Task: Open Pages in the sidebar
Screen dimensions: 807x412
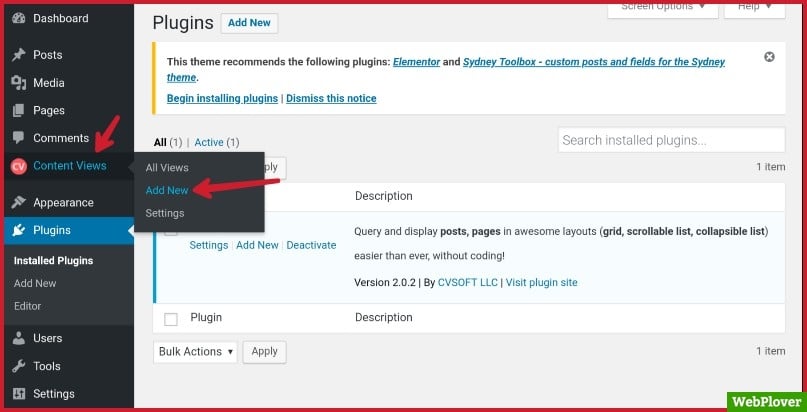Action: 49,110
